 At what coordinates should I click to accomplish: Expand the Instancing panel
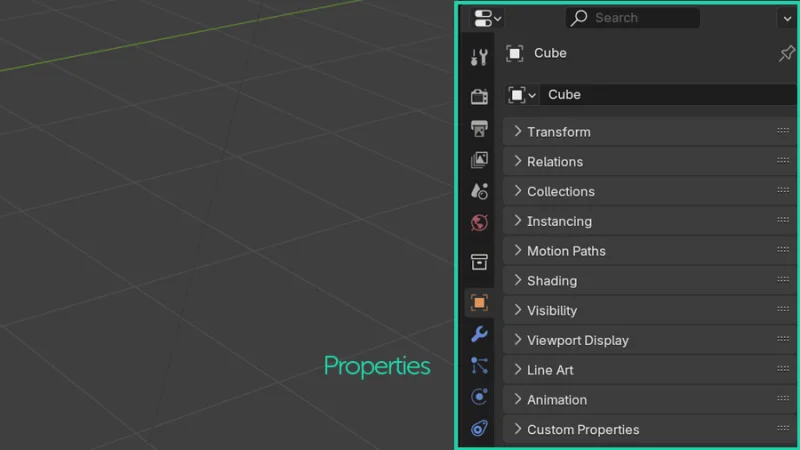pyautogui.click(x=649, y=221)
